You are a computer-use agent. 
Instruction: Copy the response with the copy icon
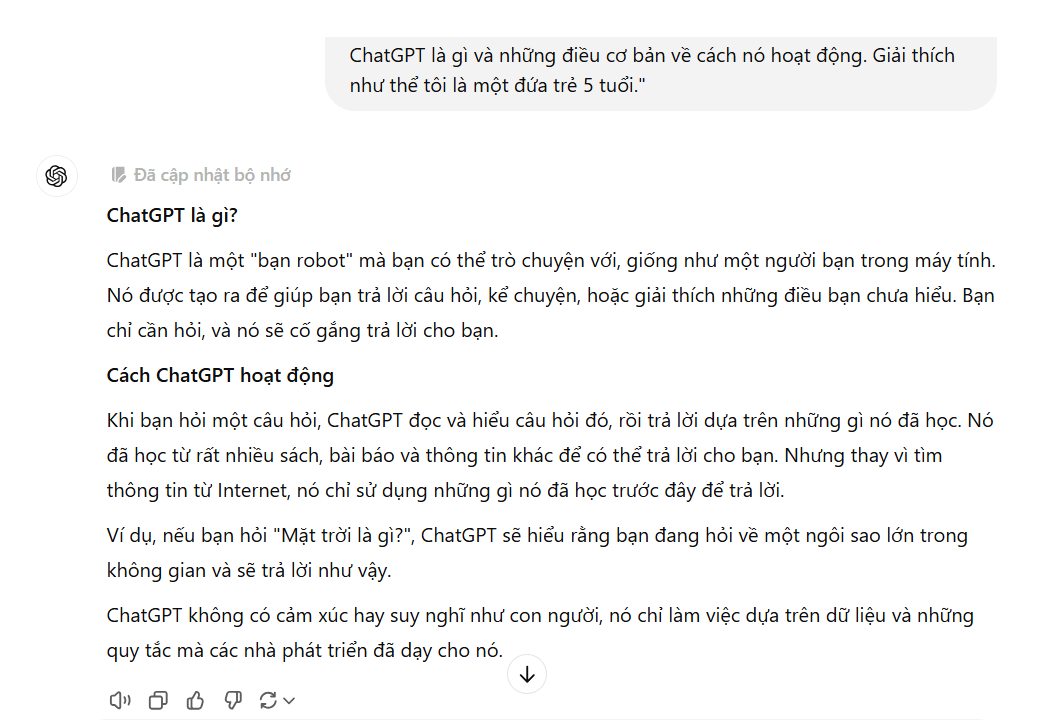pyautogui.click(x=158, y=700)
